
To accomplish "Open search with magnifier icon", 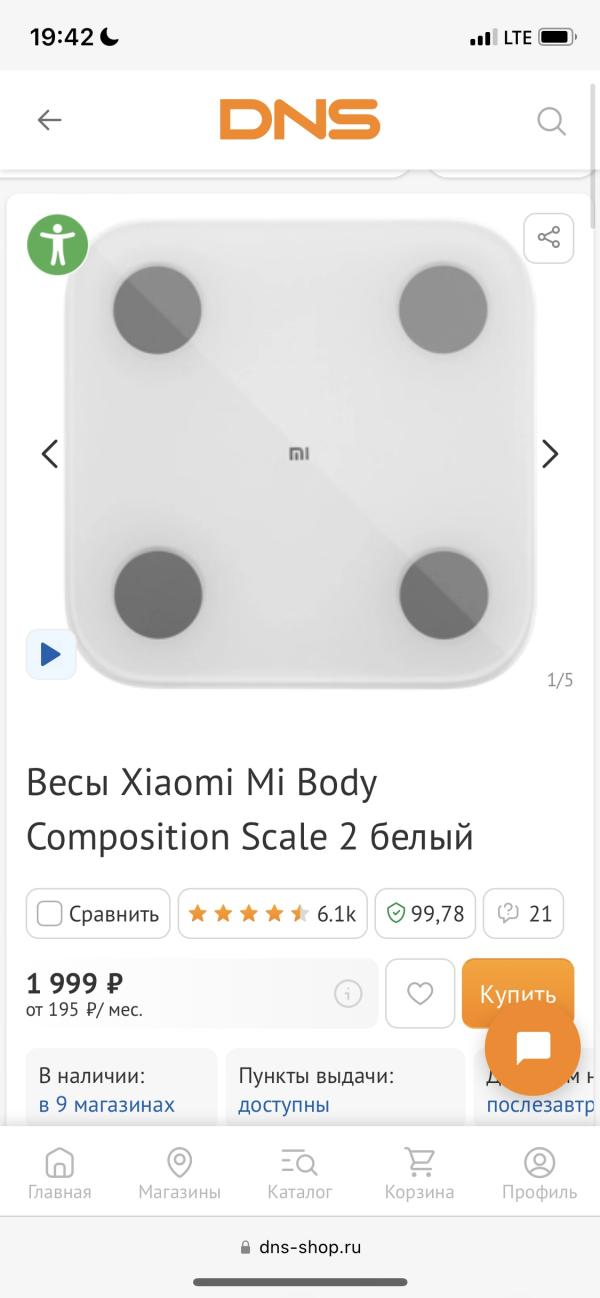I will pyautogui.click(x=551, y=121).
